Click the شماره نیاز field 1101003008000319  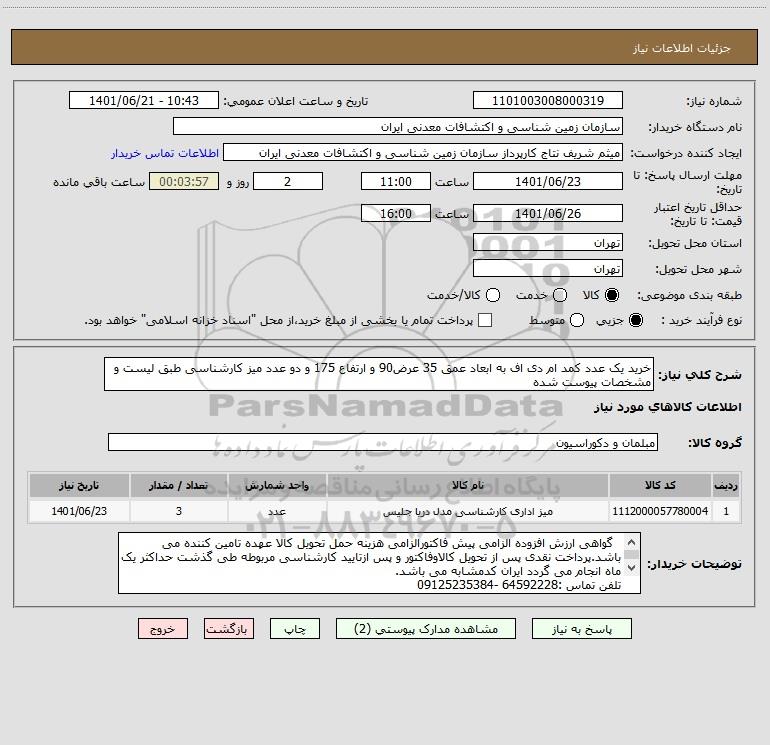[x=548, y=101]
